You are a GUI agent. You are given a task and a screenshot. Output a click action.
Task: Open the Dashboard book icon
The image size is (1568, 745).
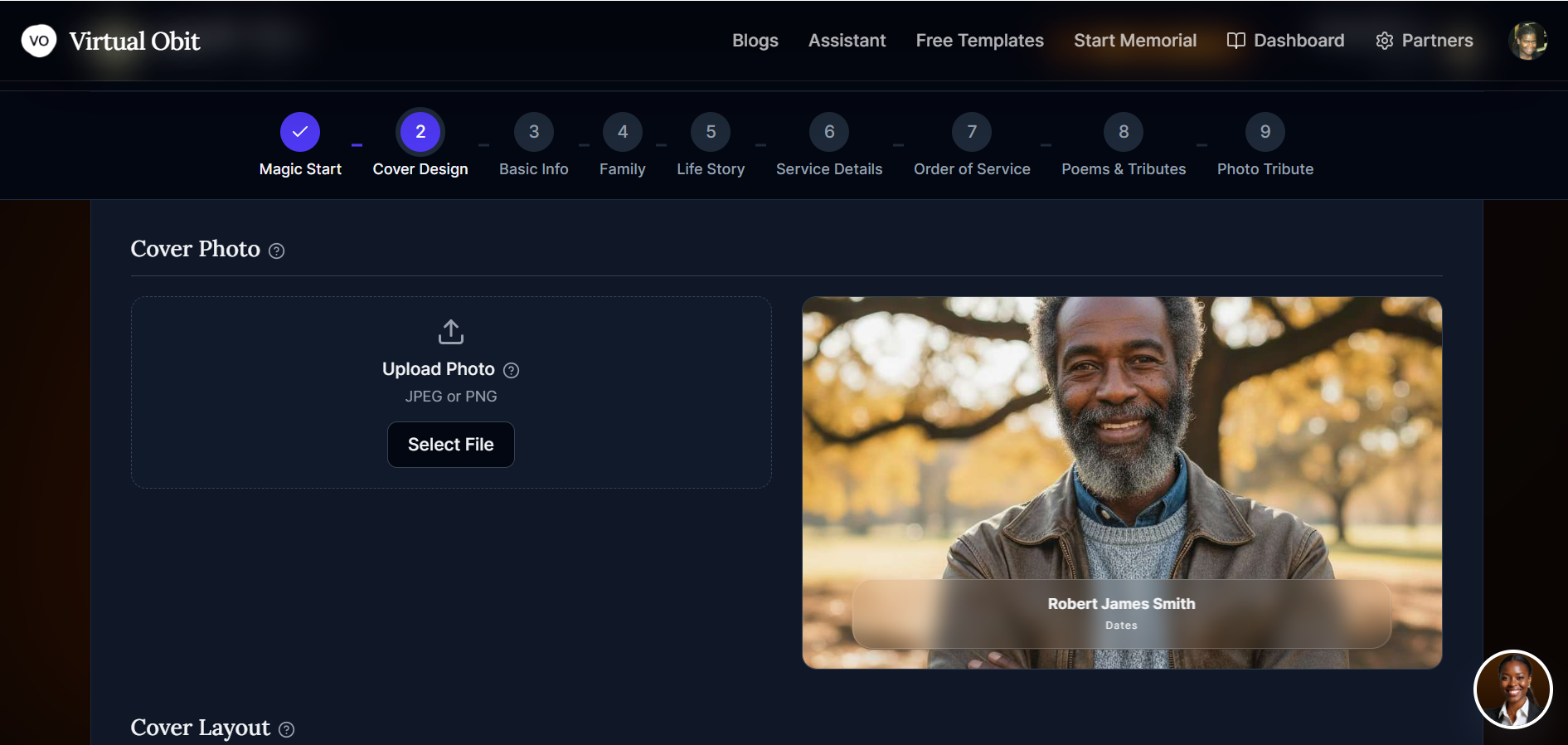(1235, 41)
